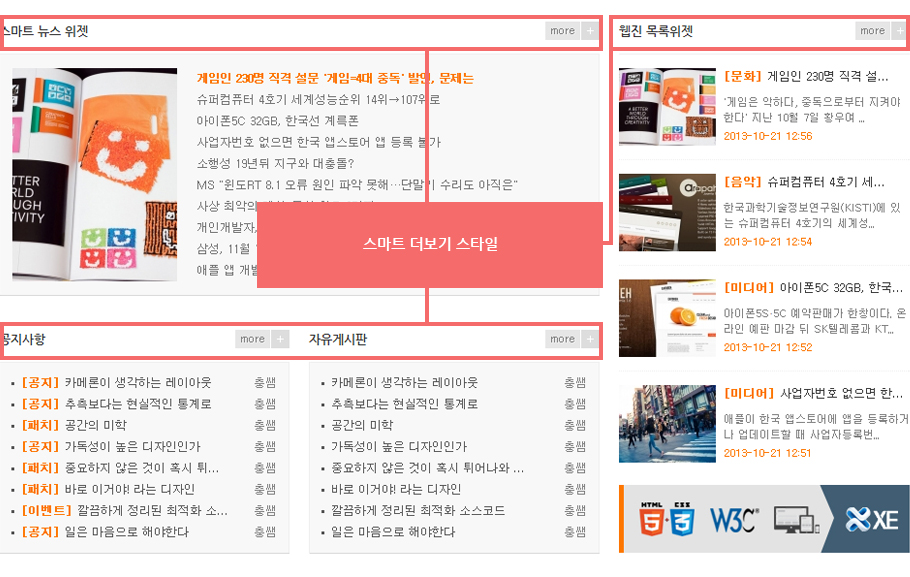Click the '자유게시판' board title
Screen dimensions: 910x577
pos(338,339)
